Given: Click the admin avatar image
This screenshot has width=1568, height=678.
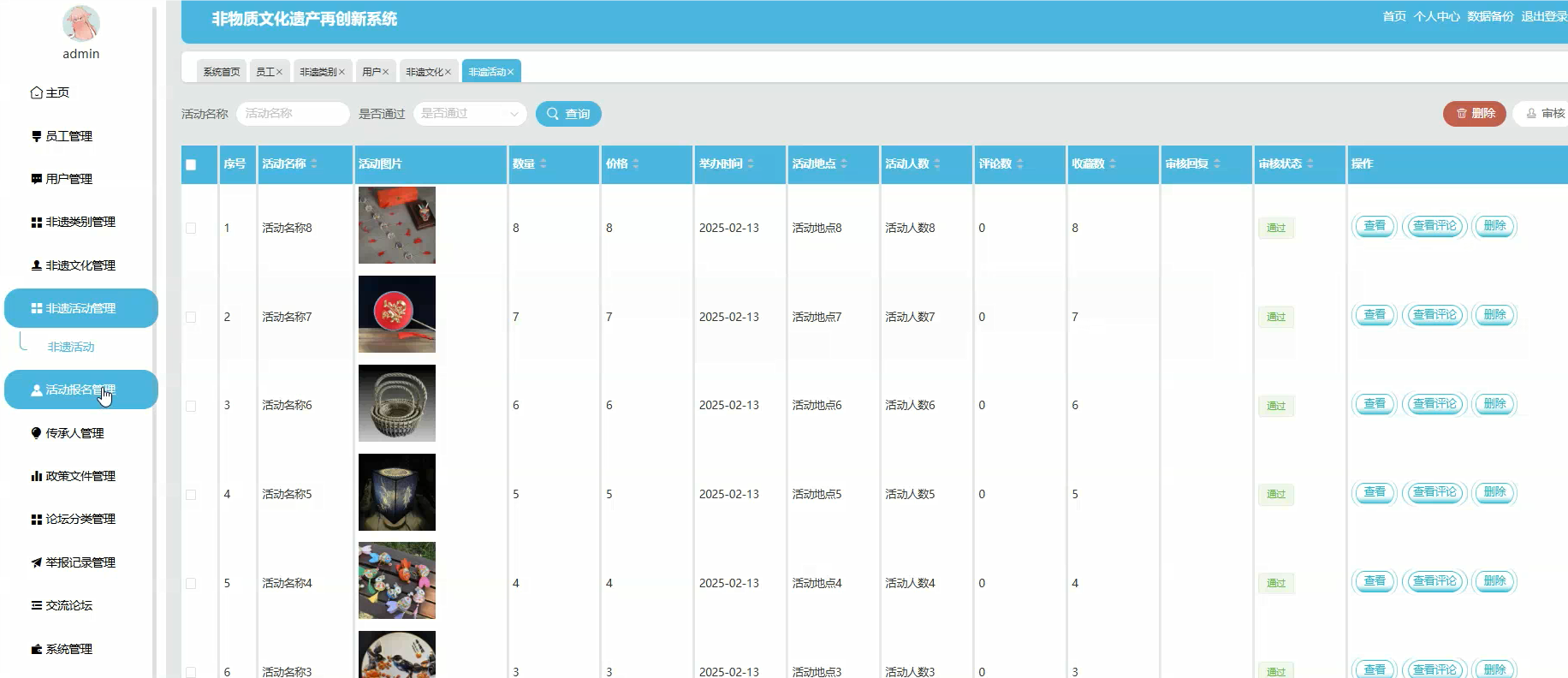Looking at the screenshot, I should click(81, 23).
